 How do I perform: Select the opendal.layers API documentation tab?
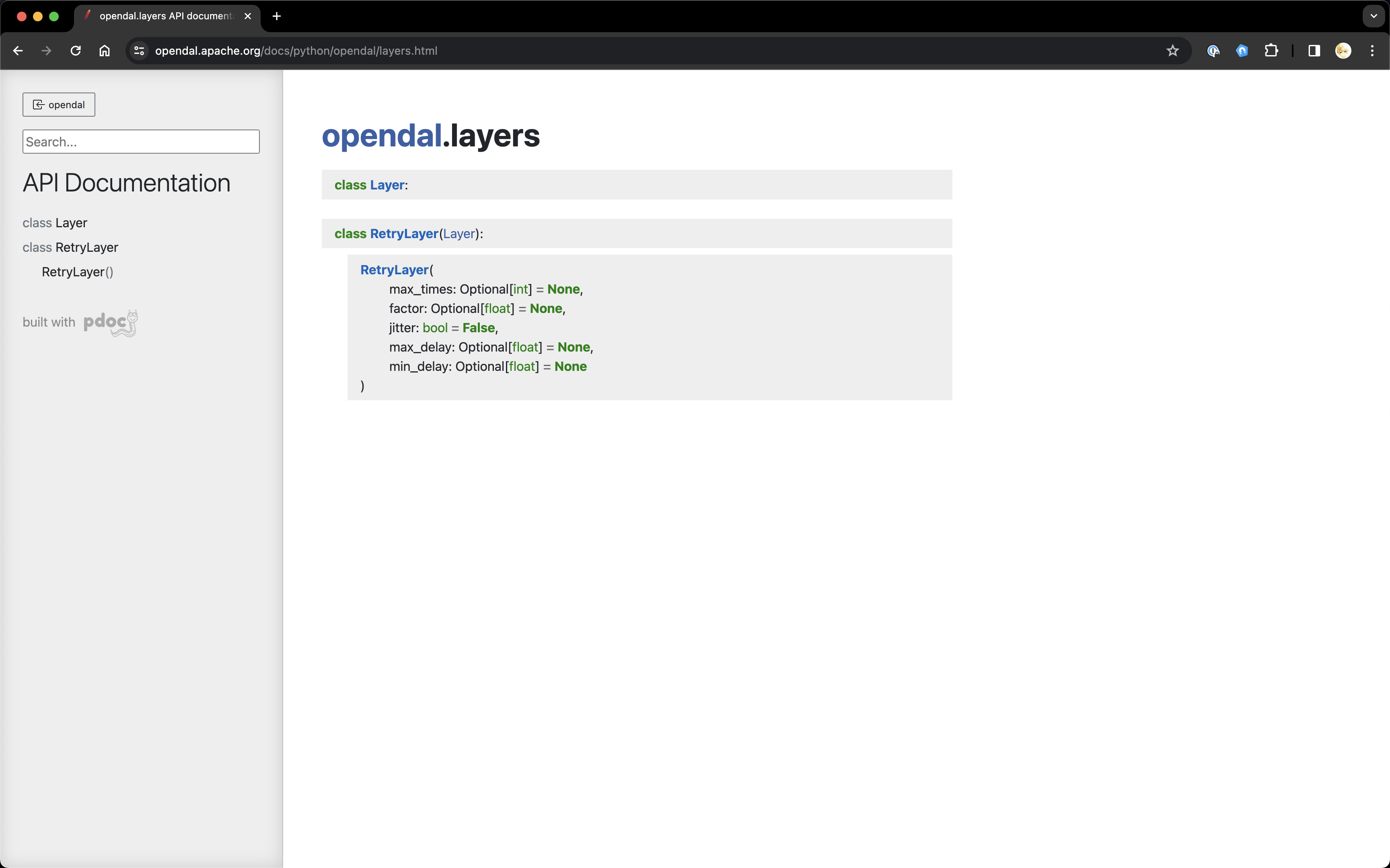pyautogui.click(x=167, y=16)
